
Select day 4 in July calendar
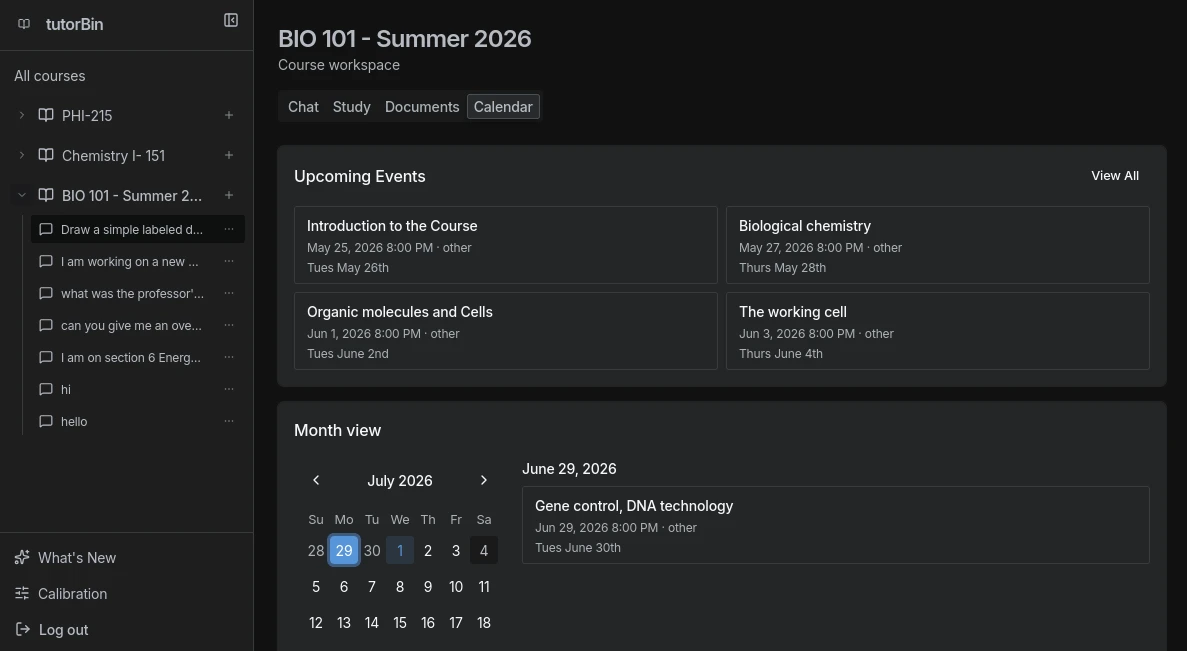[484, 550]
